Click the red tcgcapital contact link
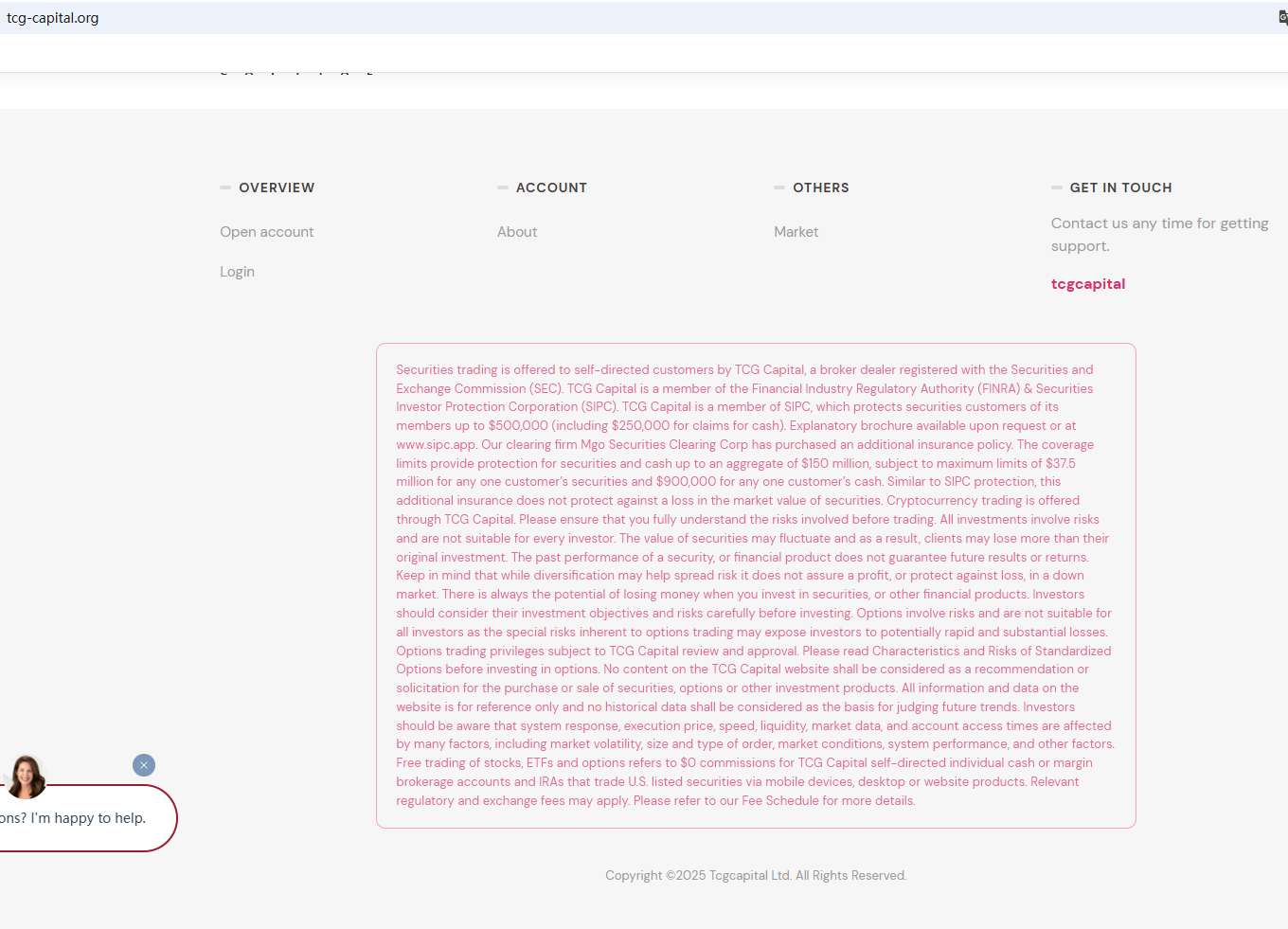This screenshot has height=929, width=1288. pos(1088,284)
